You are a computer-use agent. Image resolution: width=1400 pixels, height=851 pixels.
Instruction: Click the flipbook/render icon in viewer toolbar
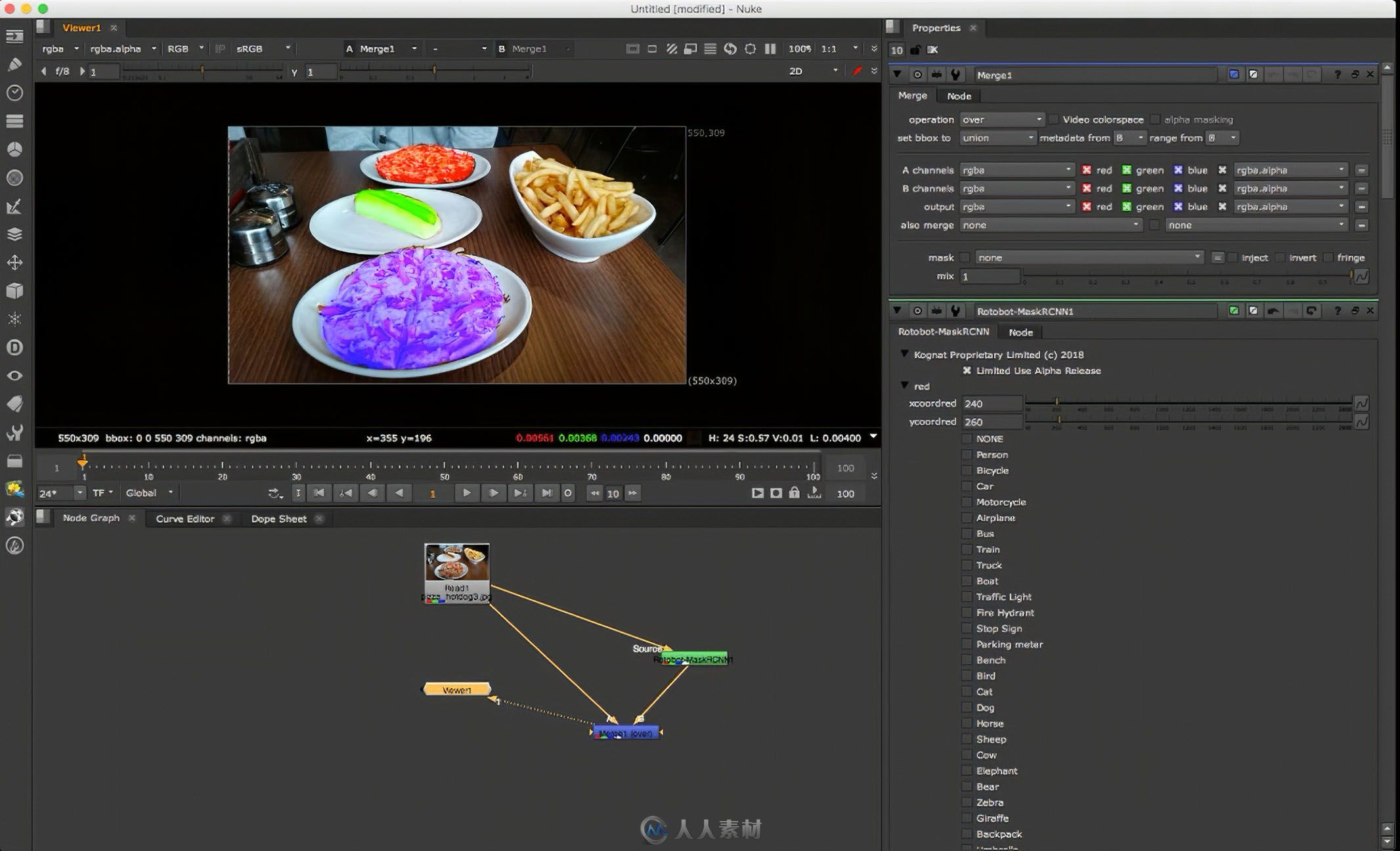click(758, 492)
